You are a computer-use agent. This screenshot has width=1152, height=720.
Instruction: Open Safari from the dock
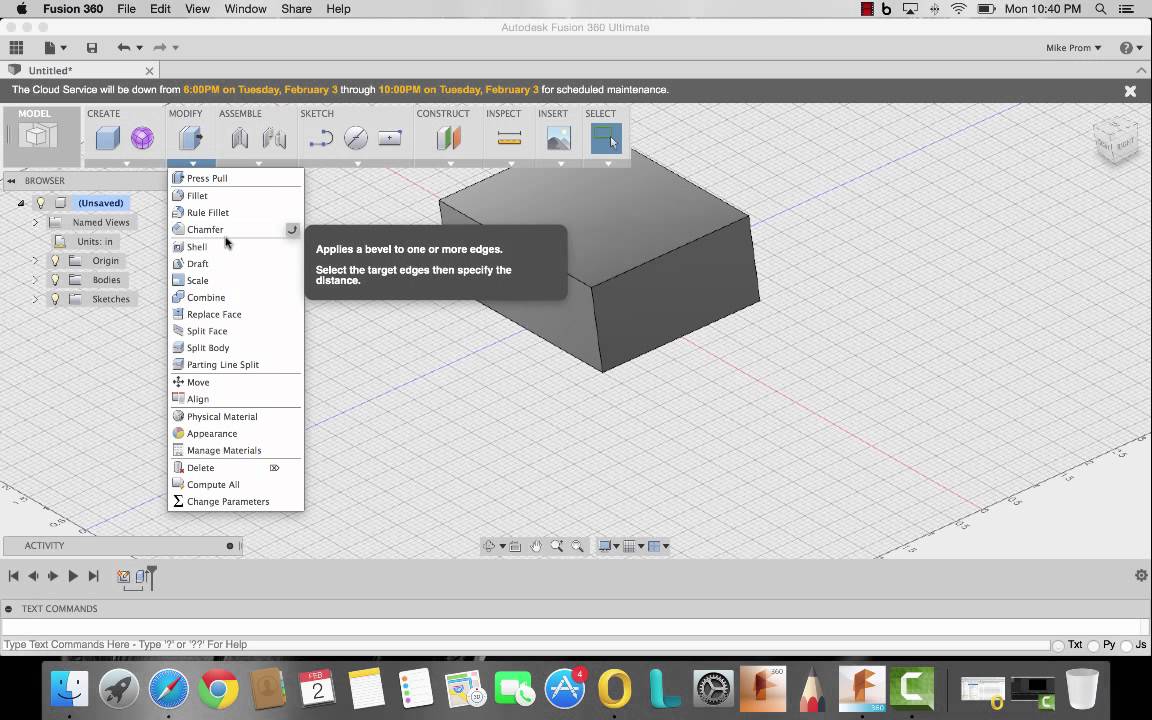168,689
